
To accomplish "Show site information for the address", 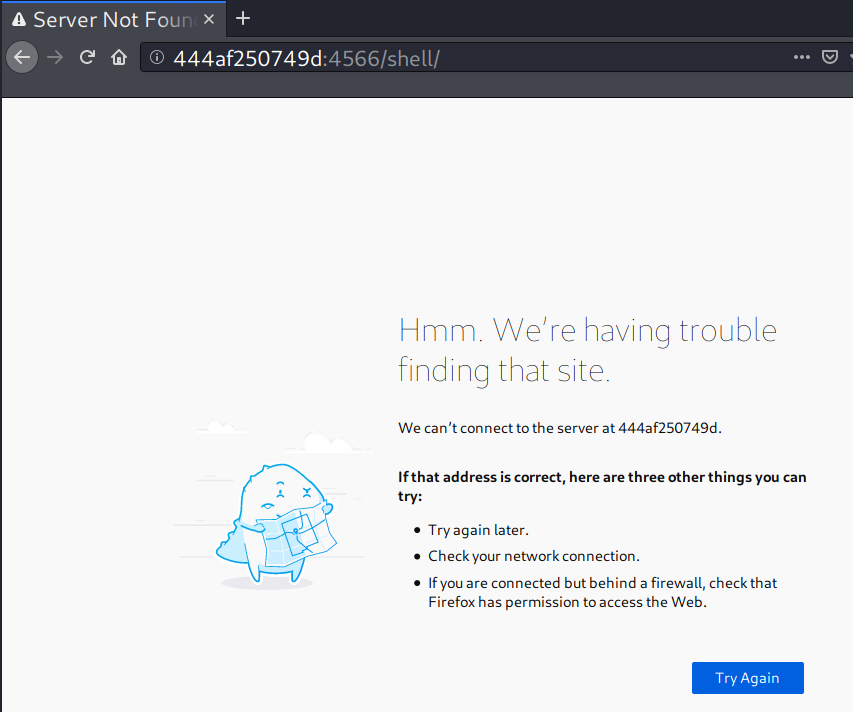I will pos(157,58).
